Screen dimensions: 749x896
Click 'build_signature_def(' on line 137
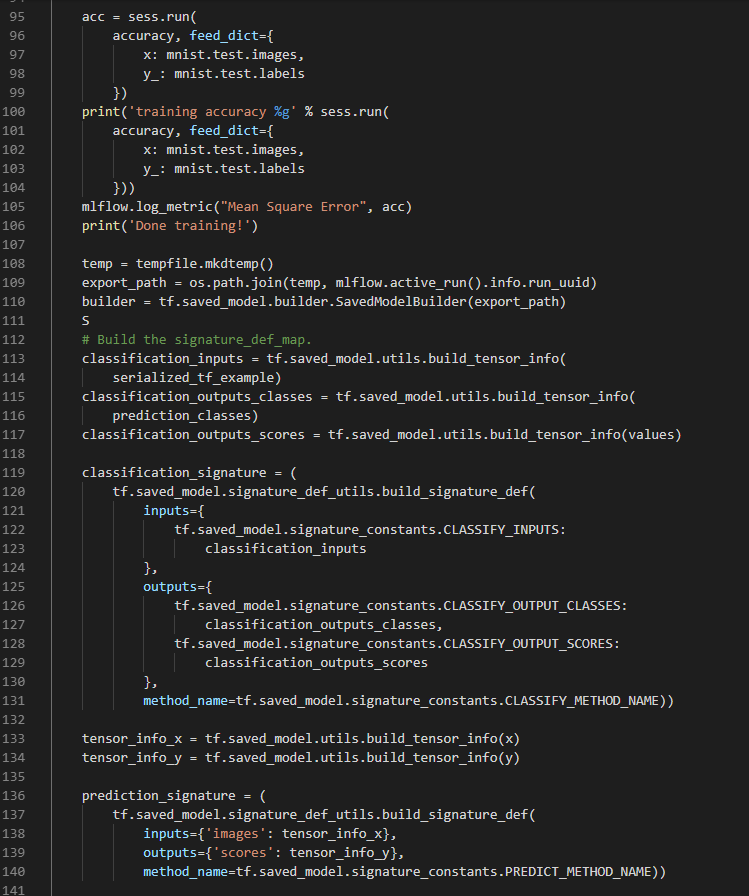(459, 814)
